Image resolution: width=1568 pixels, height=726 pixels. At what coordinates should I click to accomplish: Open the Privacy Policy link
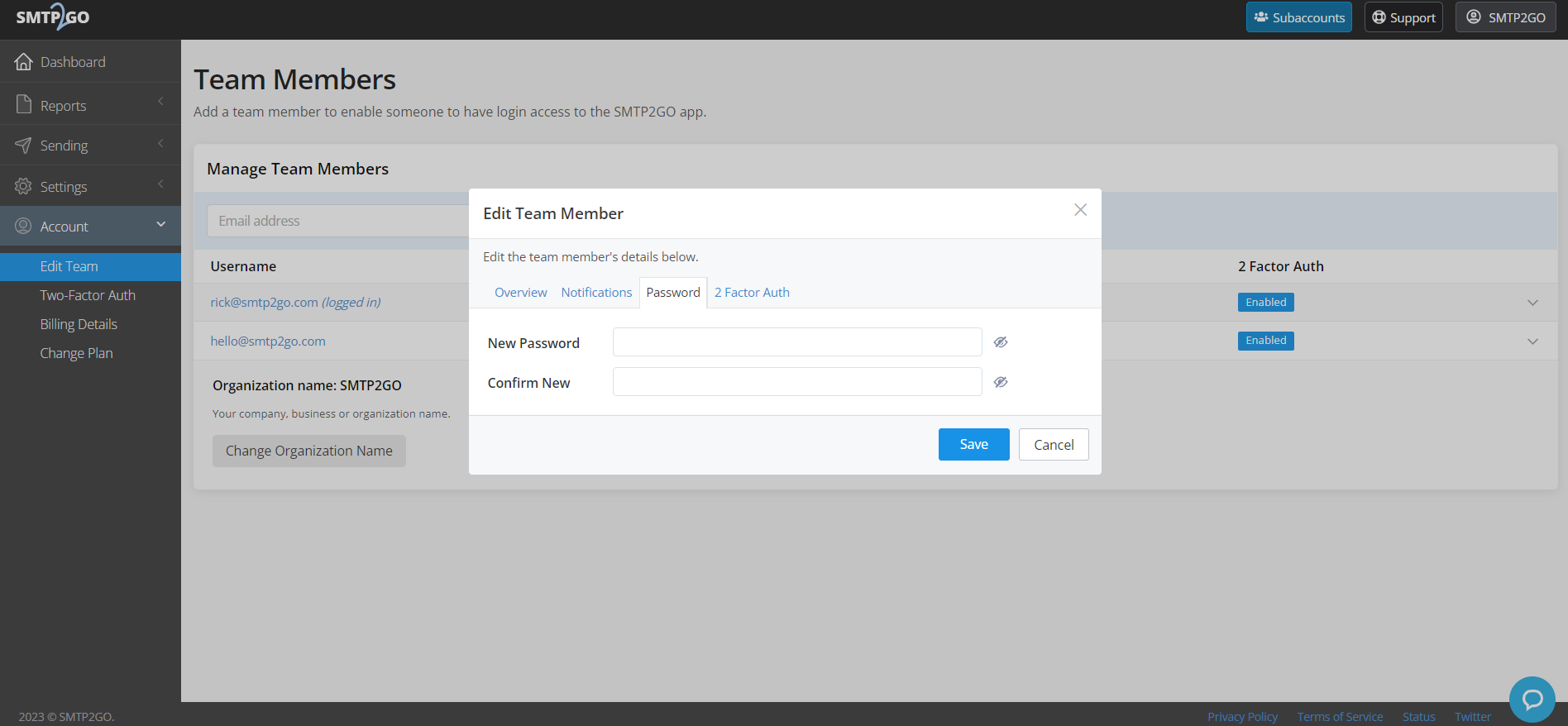pyautogui.click(x=1242, y=717)
